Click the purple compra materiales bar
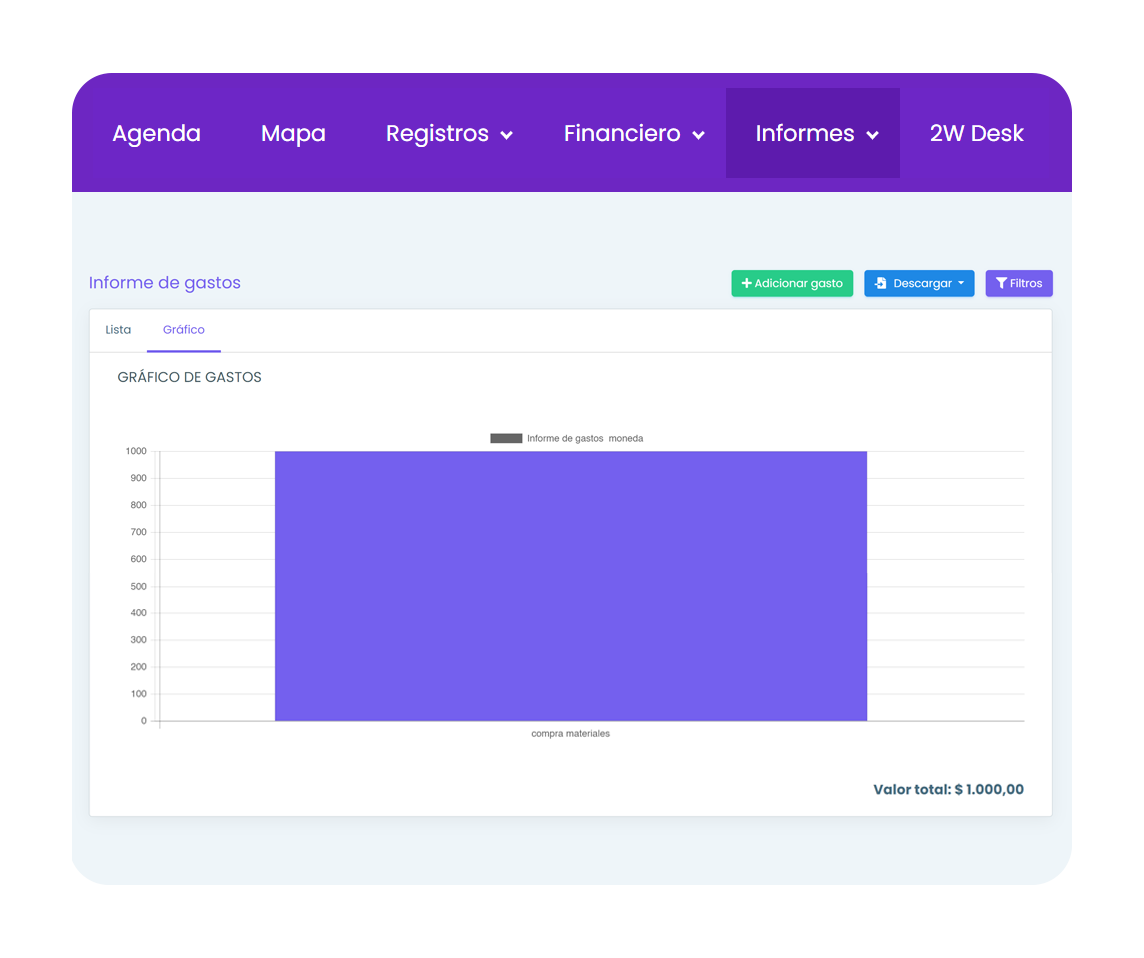The width and height of the screenshot is (1144, 958). coord(570,585)
